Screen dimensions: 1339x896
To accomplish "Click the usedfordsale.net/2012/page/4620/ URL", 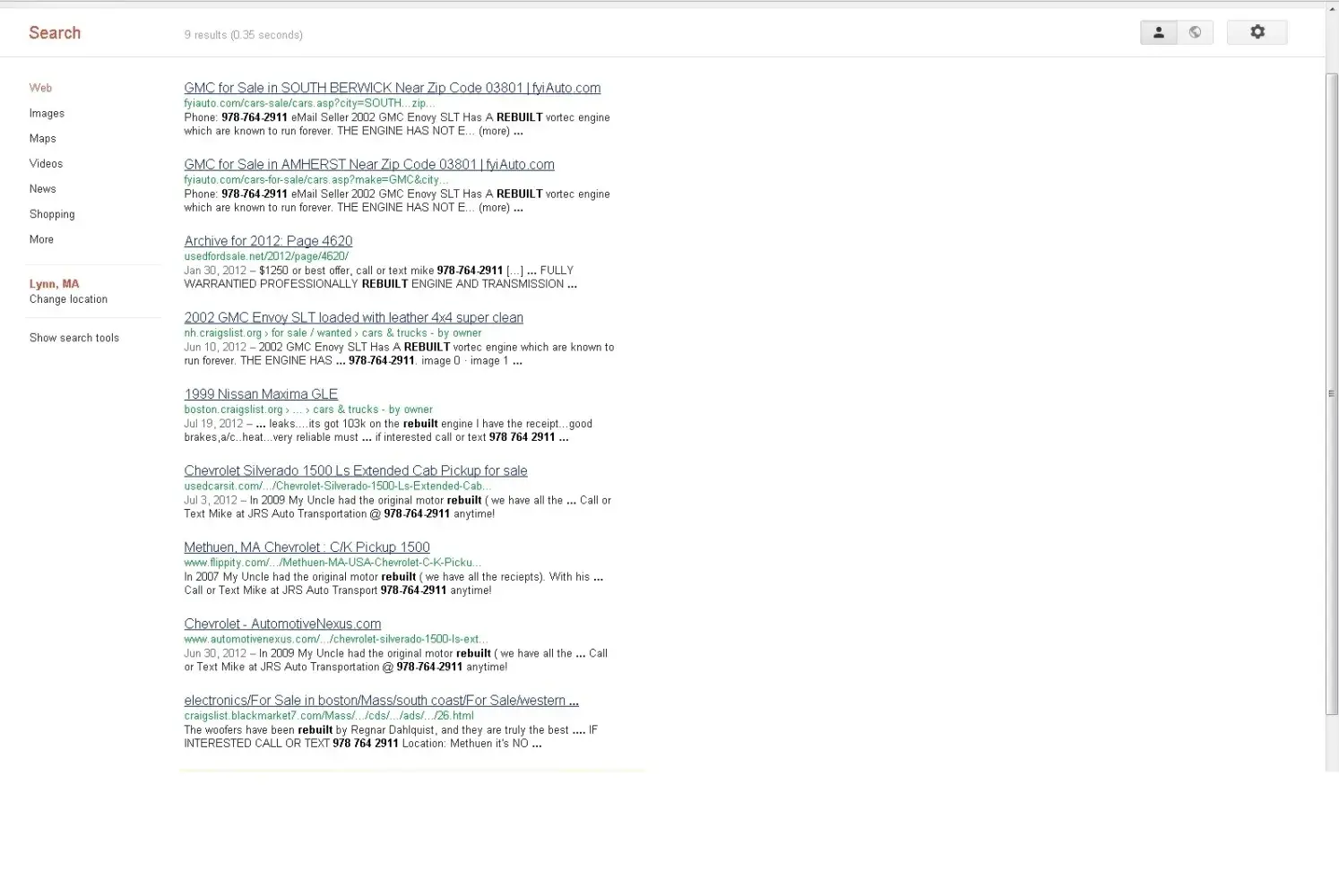I will pos(266,256).
